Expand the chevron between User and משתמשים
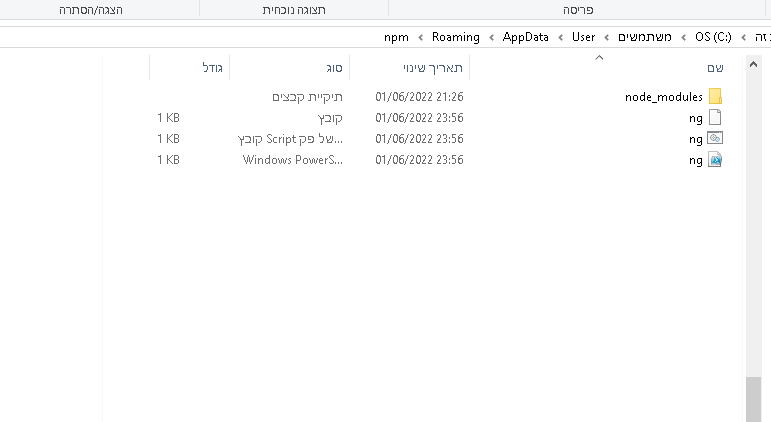Viewport: 771px width, 422px height. click(607, 37)
